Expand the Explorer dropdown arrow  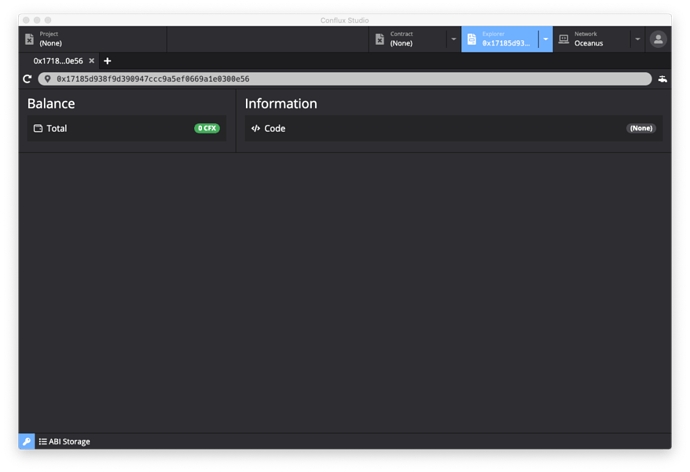click(546, 39)
